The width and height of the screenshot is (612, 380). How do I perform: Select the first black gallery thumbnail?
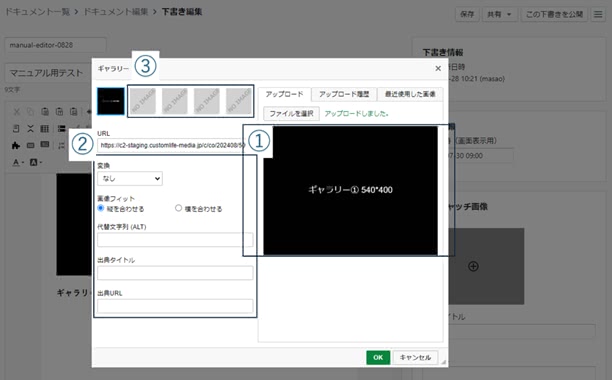coord(111,101)
